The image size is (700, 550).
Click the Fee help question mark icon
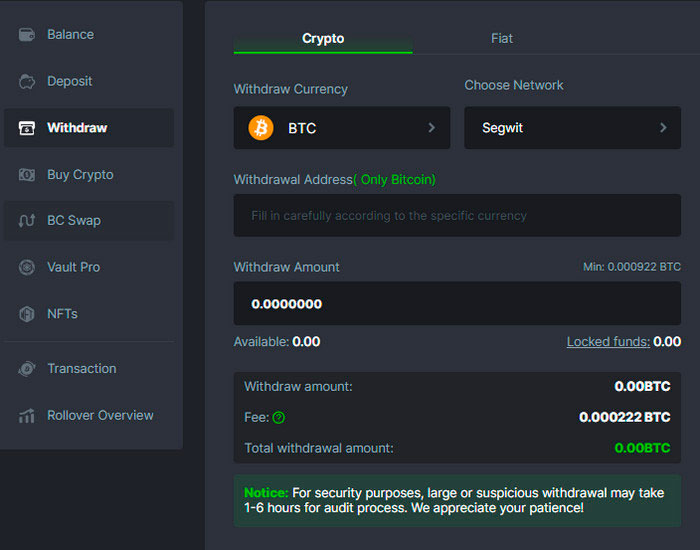[x=279, y=418]
